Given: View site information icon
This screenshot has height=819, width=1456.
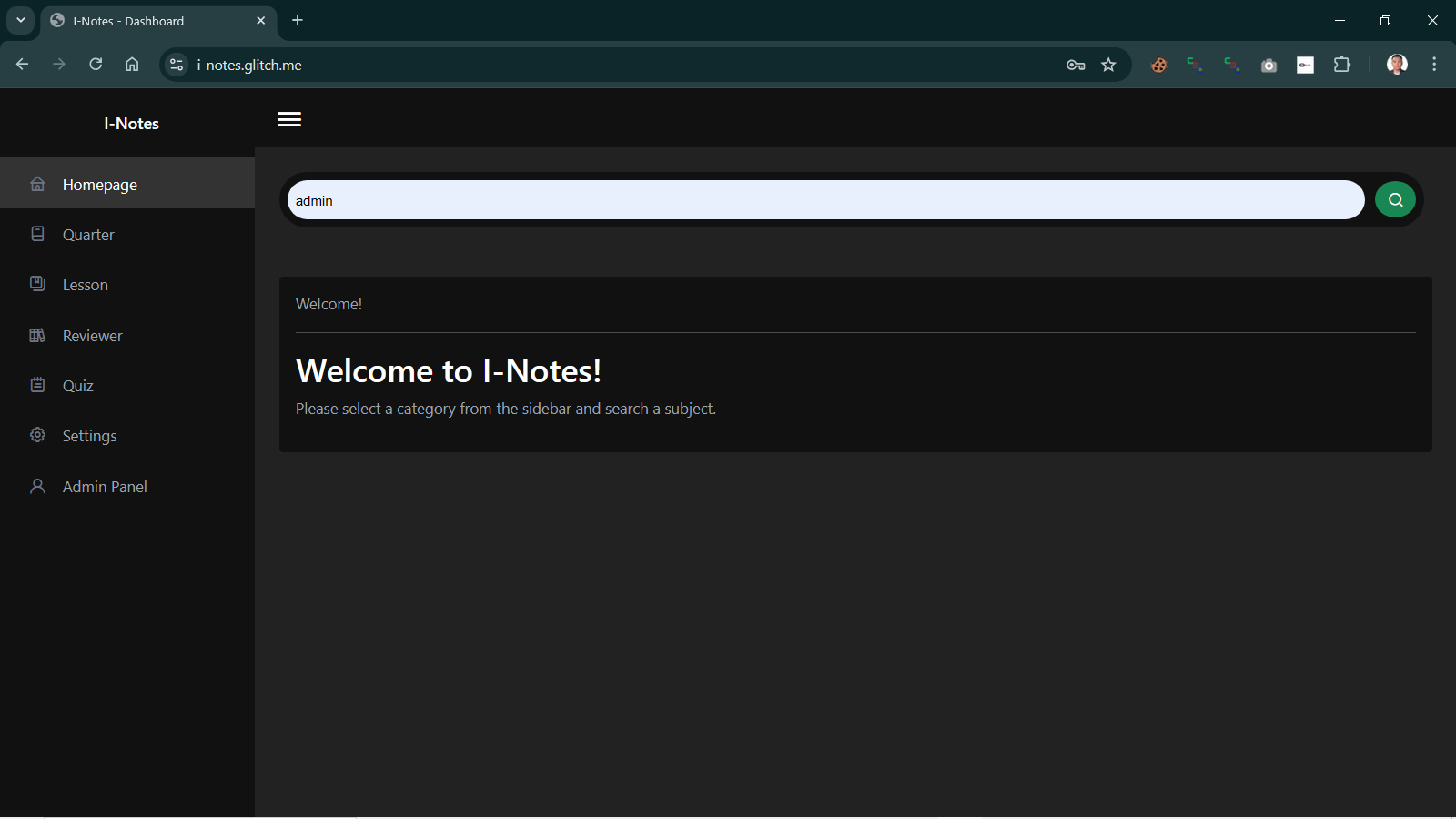Looking at the screenshot, I should 177,65.
